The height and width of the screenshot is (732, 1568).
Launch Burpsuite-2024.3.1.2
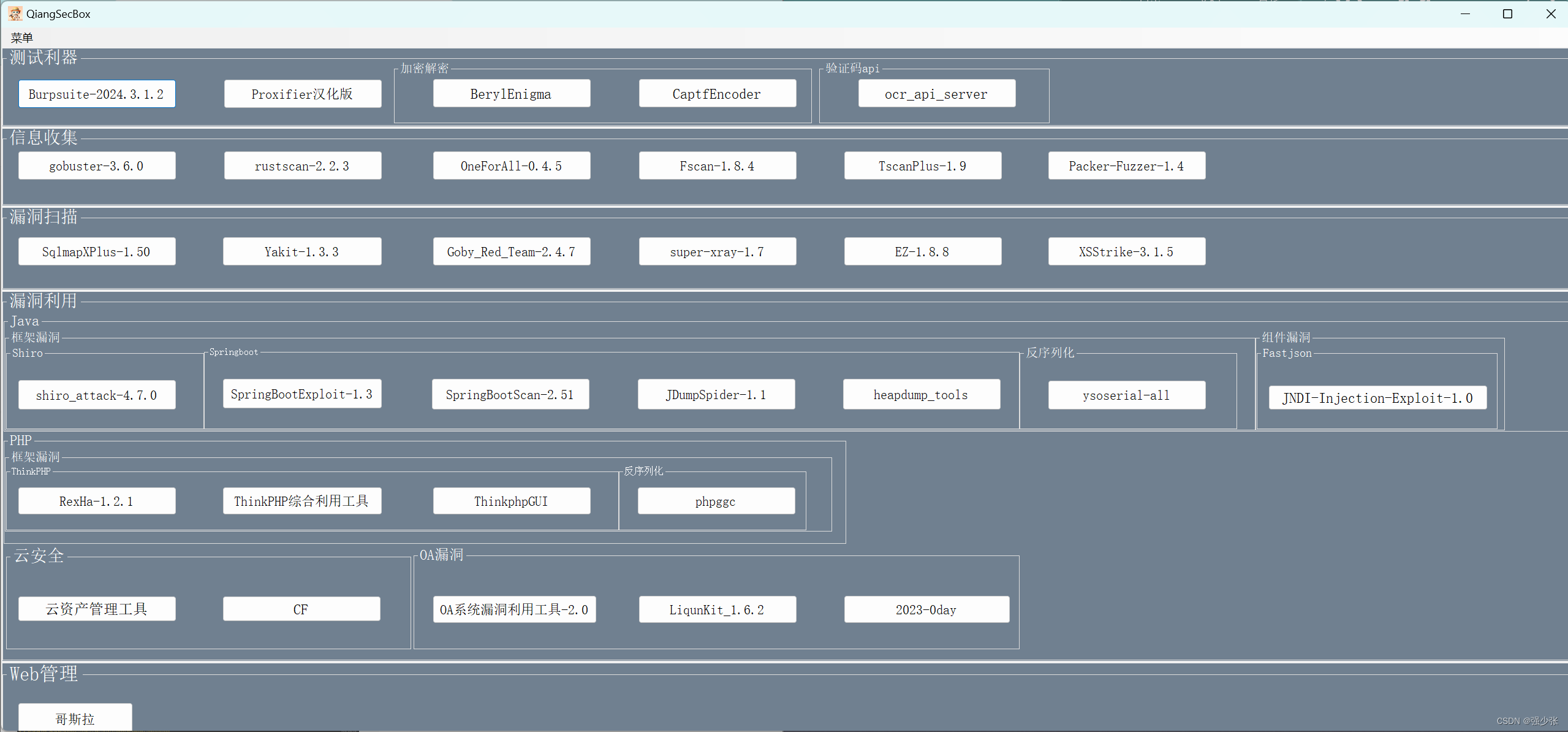tap(97, 94)
